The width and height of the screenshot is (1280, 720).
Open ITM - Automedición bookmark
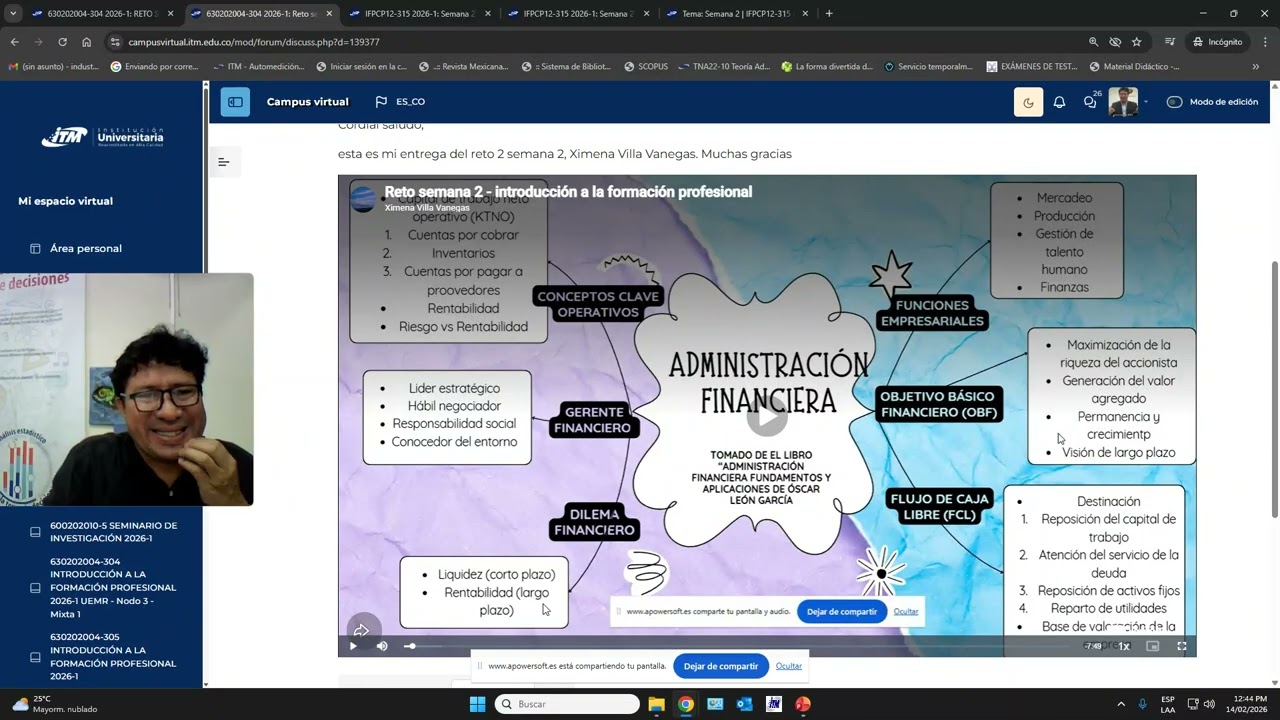(x=260, y=67)
